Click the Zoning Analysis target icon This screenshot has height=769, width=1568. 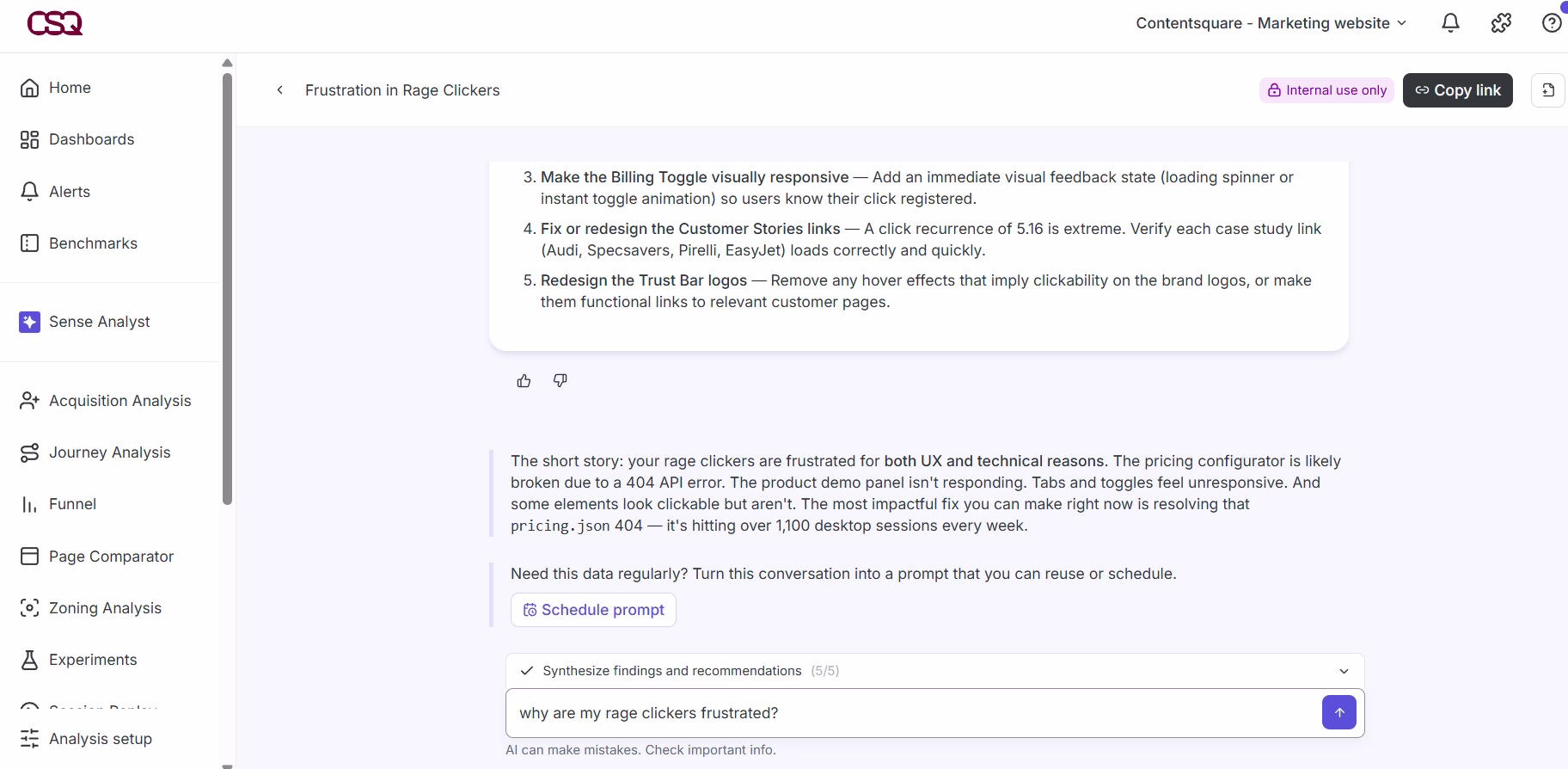click(x=29, y=608)
